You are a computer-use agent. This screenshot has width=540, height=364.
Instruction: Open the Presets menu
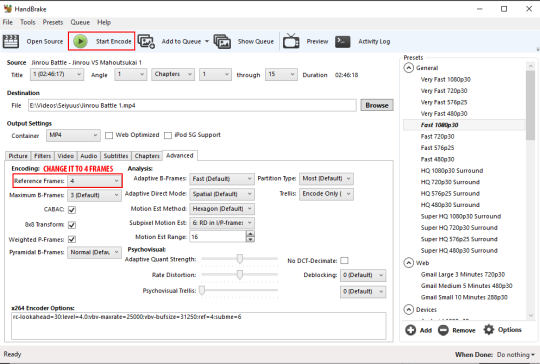53,22
